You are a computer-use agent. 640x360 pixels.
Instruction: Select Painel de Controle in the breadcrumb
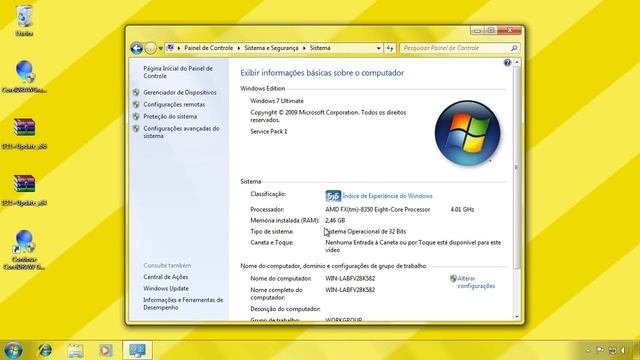coord(208,48)
